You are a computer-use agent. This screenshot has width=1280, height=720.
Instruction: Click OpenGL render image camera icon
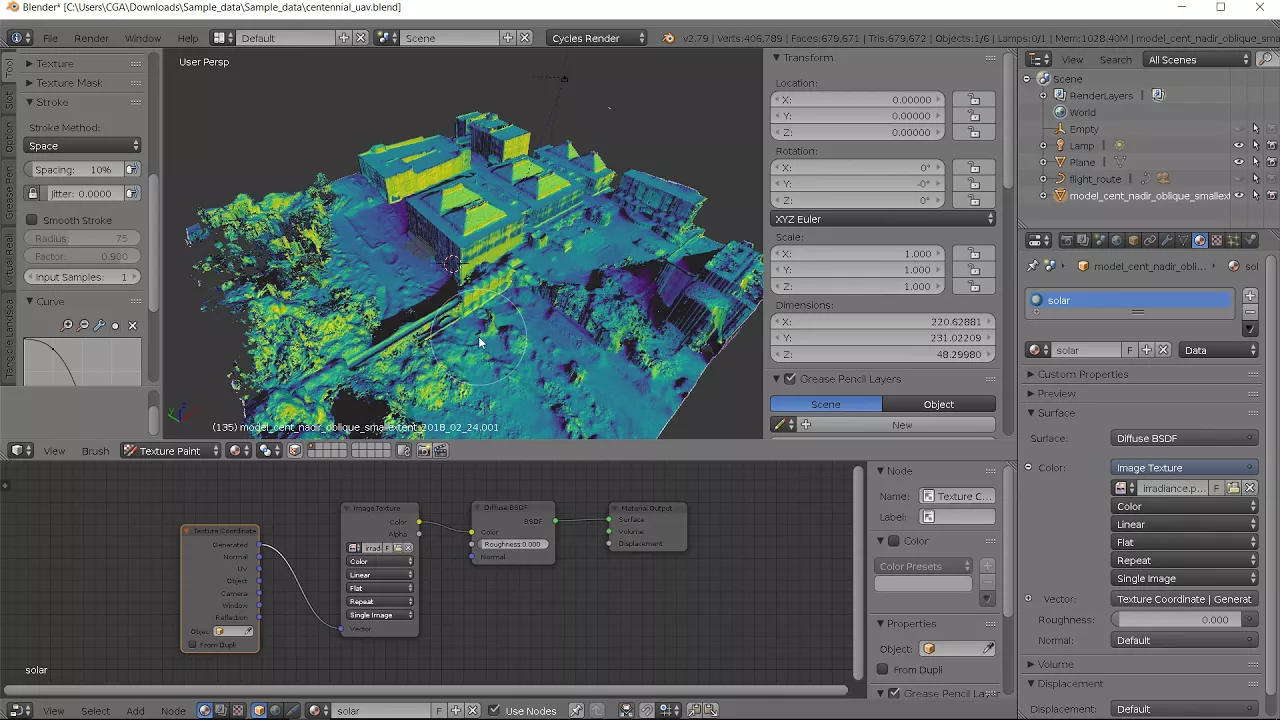coord(423,451)
